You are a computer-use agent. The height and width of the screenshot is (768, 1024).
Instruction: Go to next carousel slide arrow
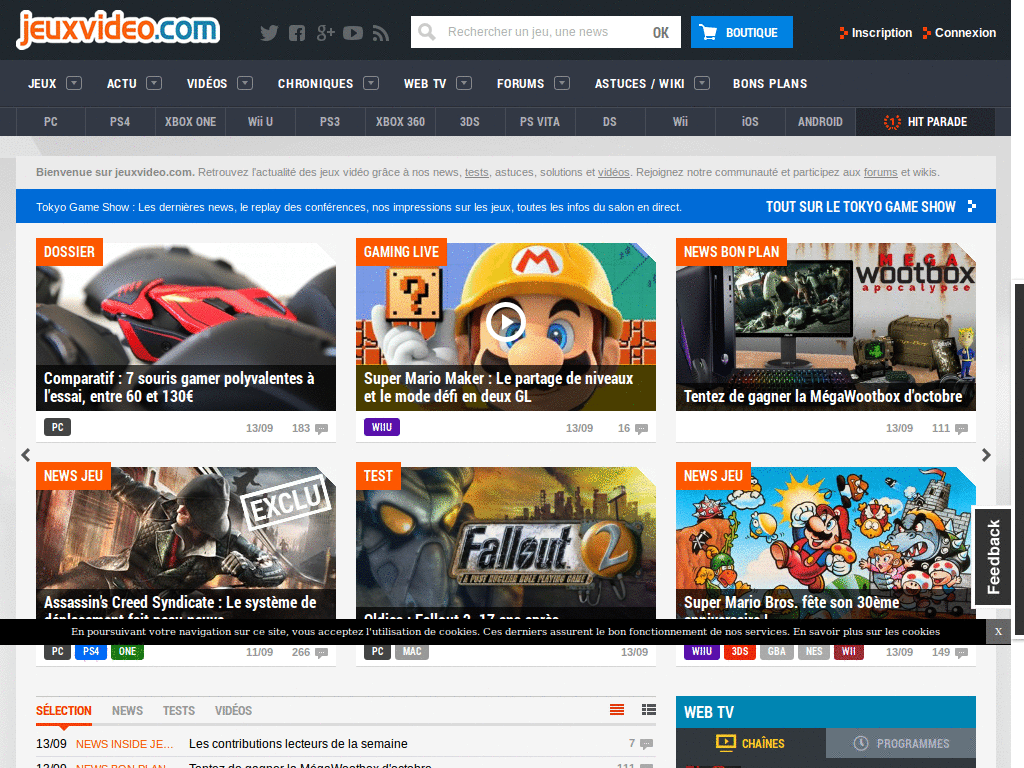tap(986, 455)
